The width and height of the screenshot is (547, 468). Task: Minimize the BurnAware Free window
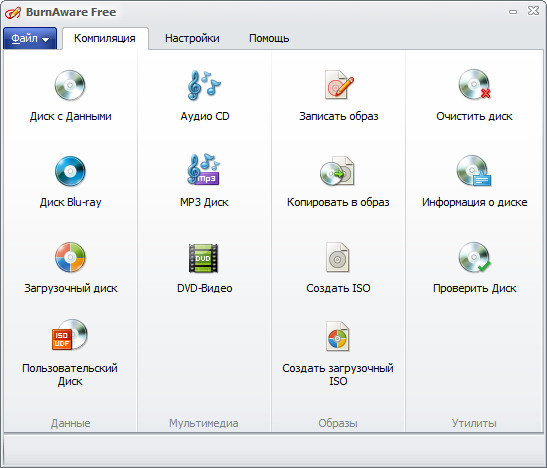pos(512,12)
